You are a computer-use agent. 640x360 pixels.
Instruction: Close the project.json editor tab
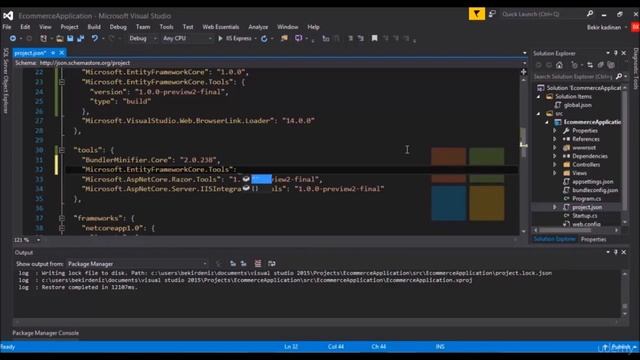pyautogui.click(x=62, y=53)
